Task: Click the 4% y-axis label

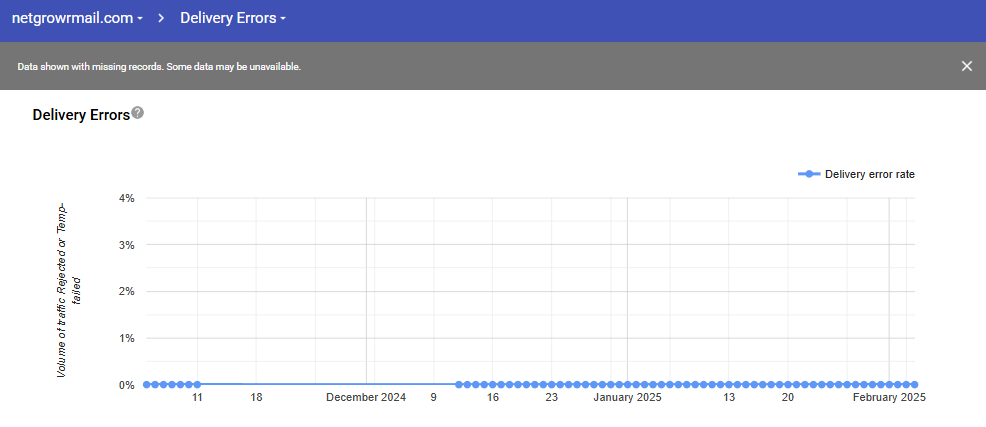Action: 126,198
